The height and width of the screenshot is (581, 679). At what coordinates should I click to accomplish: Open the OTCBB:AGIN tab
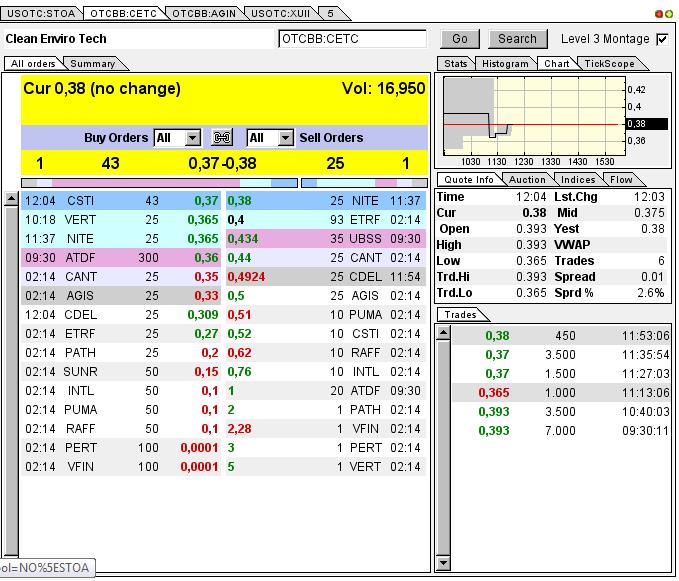click(204, 13)
